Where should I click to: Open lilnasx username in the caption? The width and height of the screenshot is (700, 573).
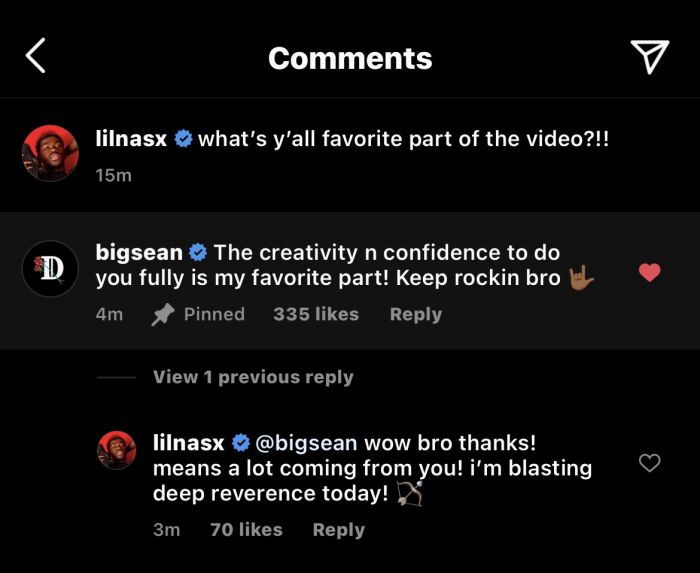(131, 139)
